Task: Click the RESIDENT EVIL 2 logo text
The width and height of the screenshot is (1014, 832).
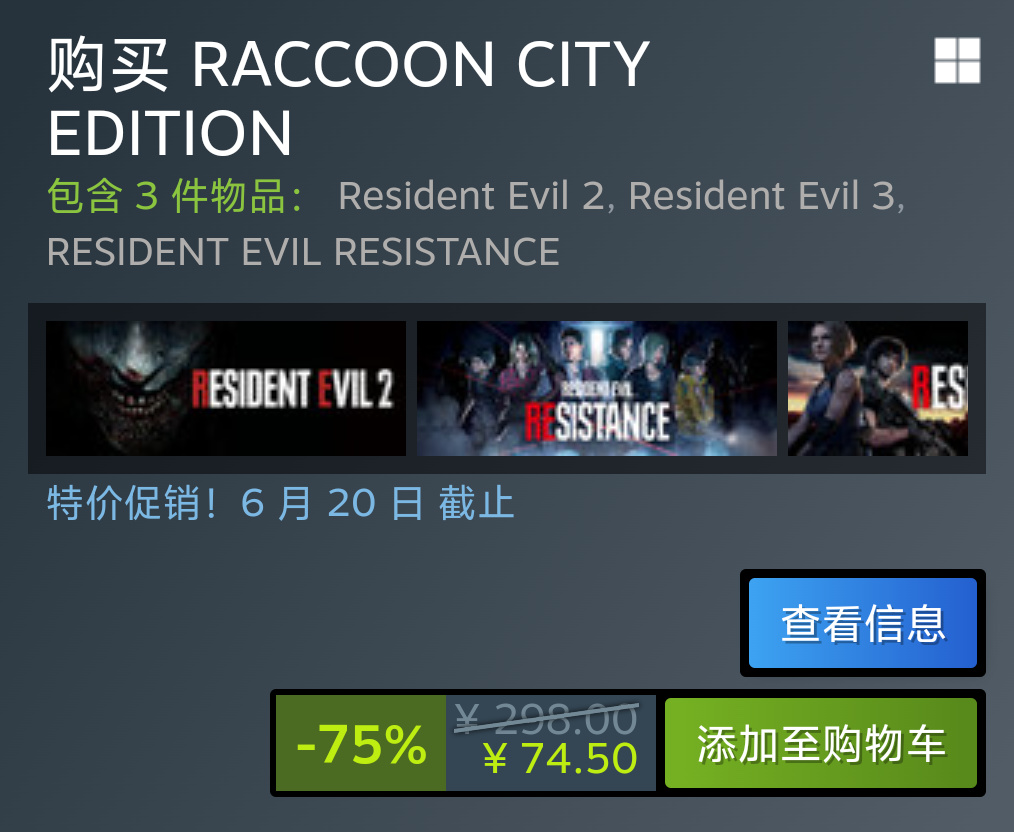Action: (292, 389)
